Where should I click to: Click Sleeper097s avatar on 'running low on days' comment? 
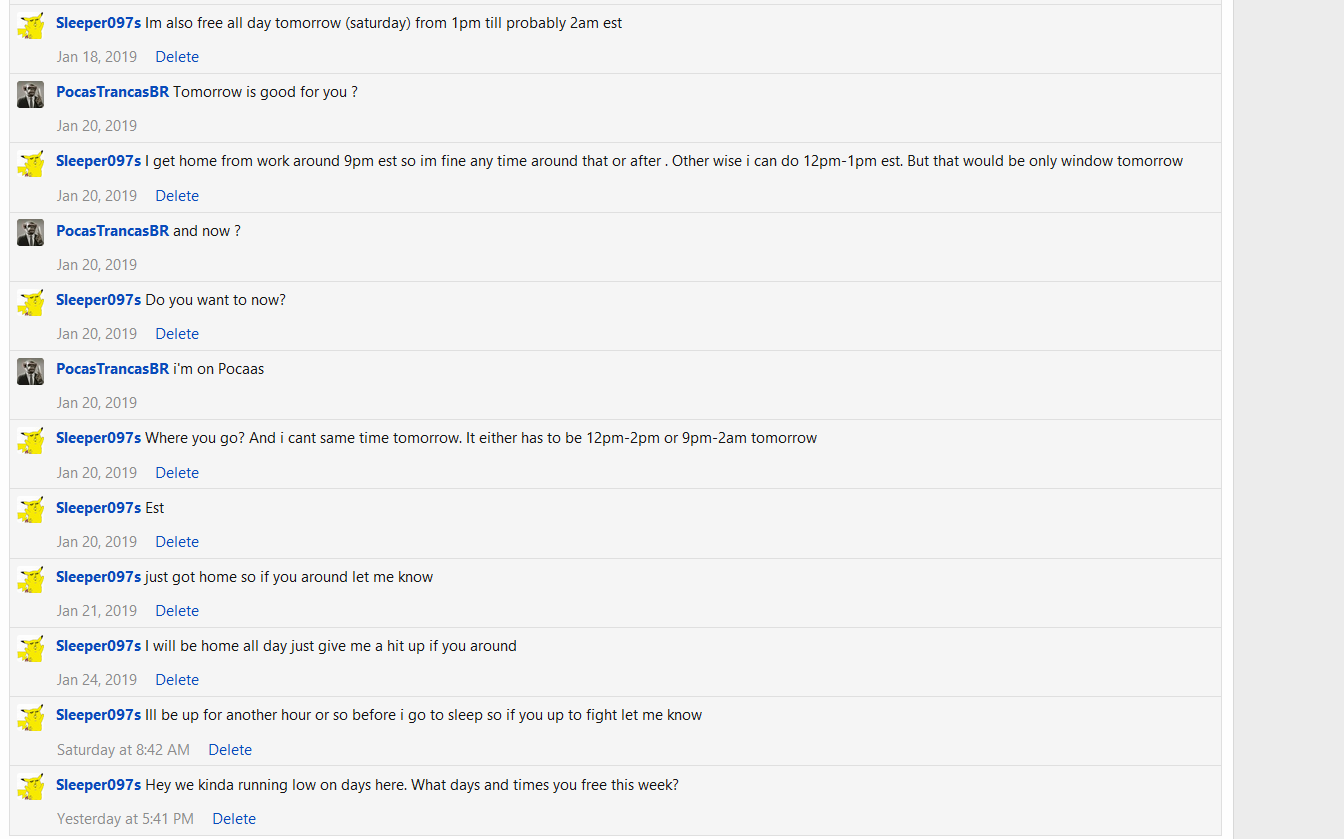[x=31, y=787]
